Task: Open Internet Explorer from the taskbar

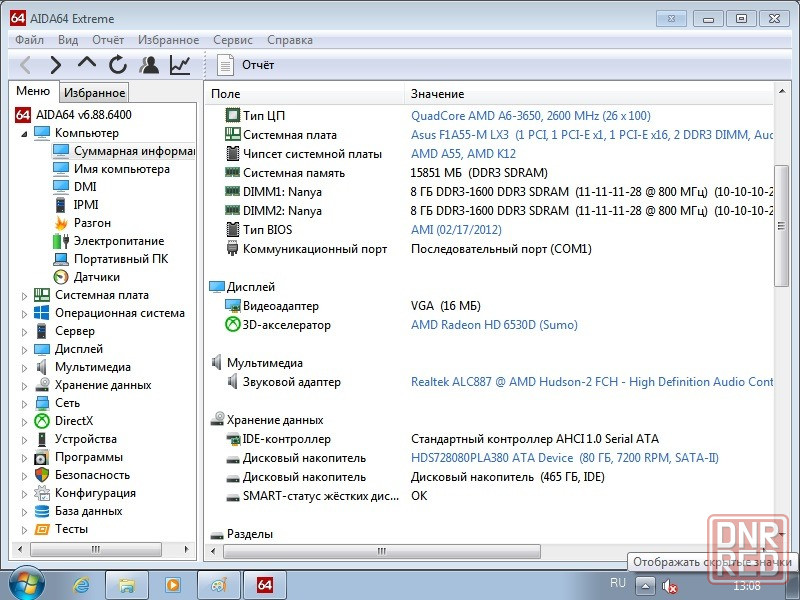Action: 81,585
